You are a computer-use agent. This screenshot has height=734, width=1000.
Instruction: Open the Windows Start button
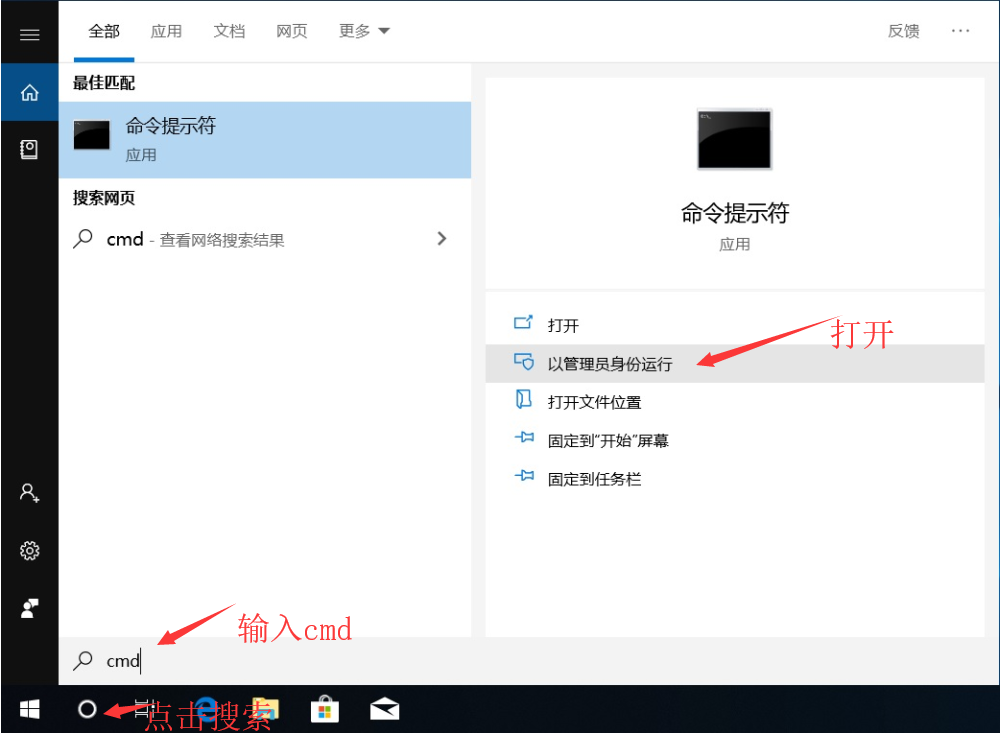29,709
